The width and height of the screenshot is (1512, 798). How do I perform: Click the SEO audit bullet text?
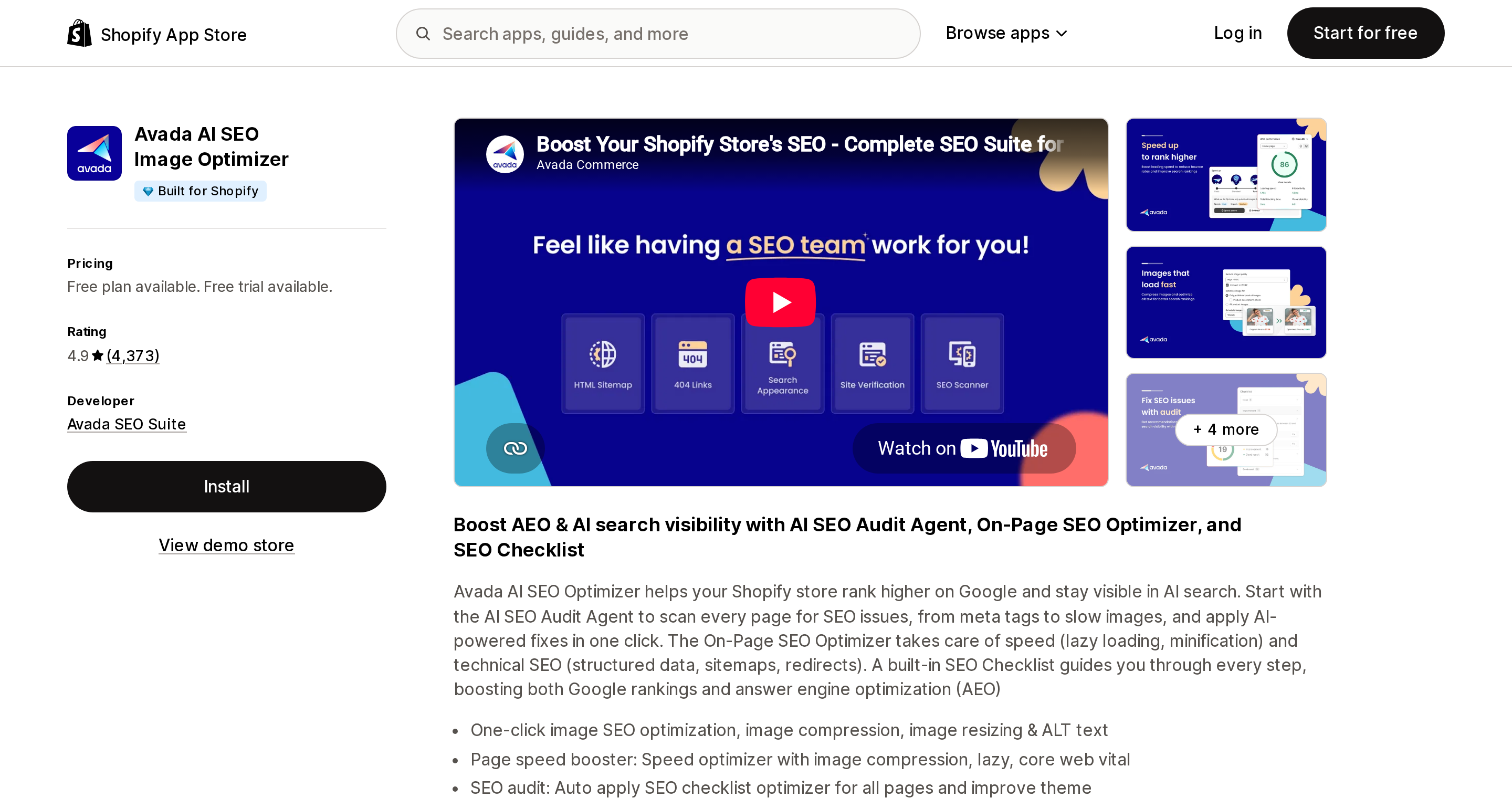pyautogui.click(x=781, y=787)
